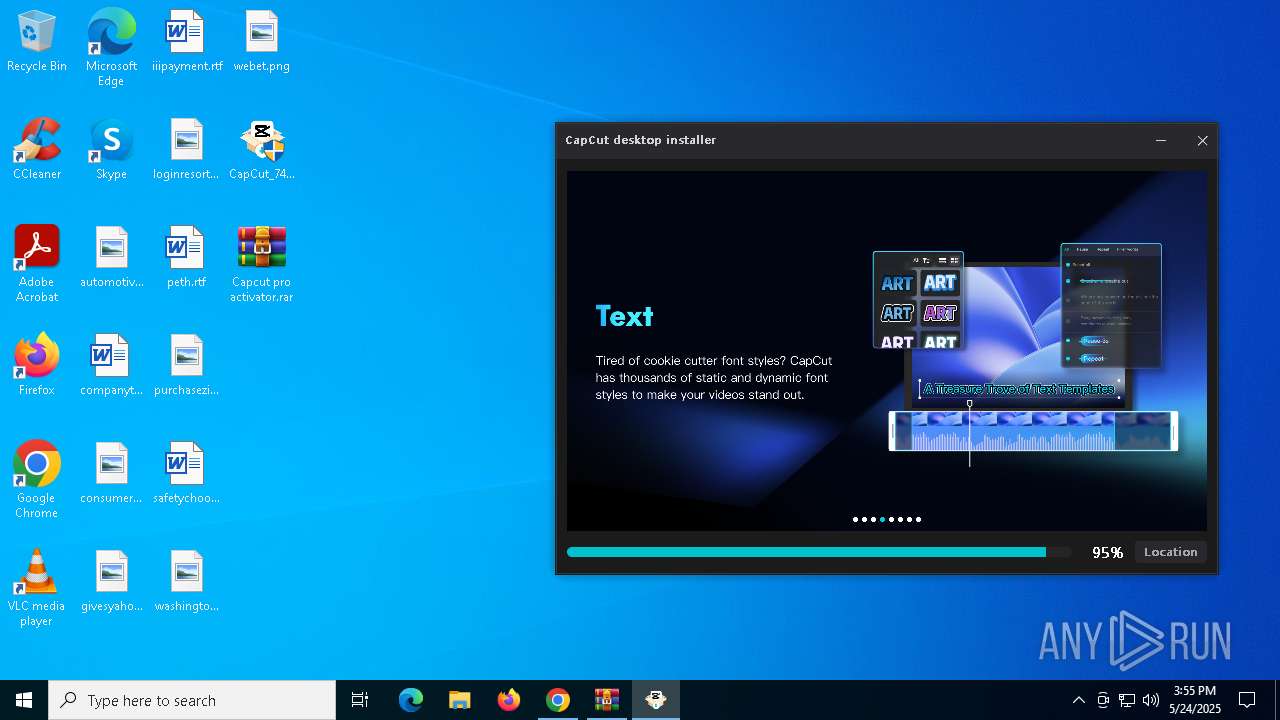
Task: Select the companyt Word document icon
Action: click(111, 365)
